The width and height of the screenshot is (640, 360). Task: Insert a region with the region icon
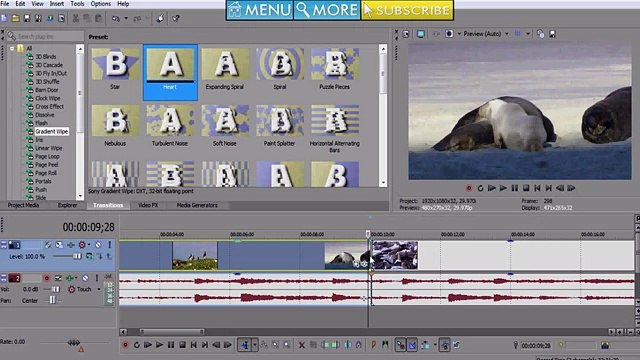(x=385, y=345)
